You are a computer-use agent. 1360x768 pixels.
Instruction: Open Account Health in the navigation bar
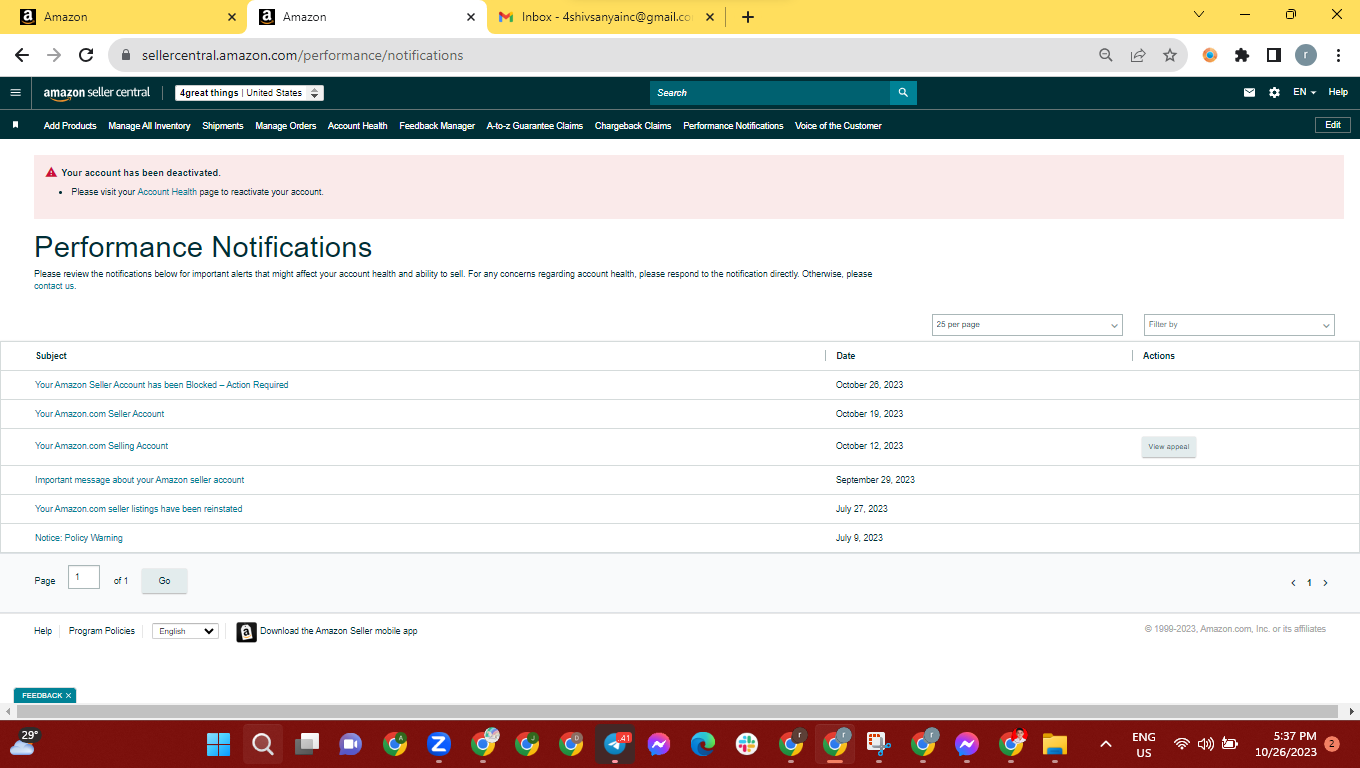[358, 126]
